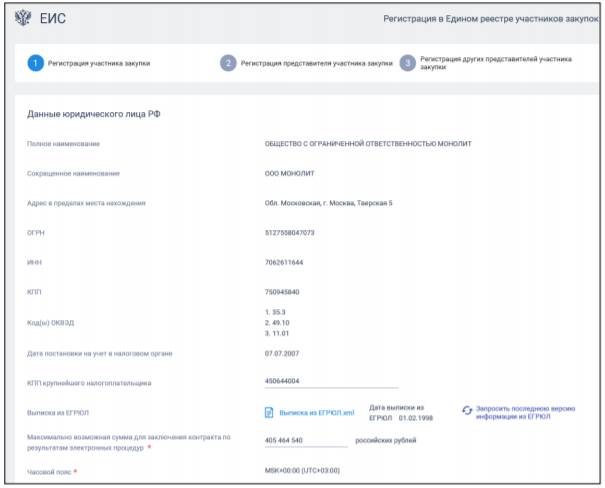Click the company address on Тверская 5

(x=328, y=203)
